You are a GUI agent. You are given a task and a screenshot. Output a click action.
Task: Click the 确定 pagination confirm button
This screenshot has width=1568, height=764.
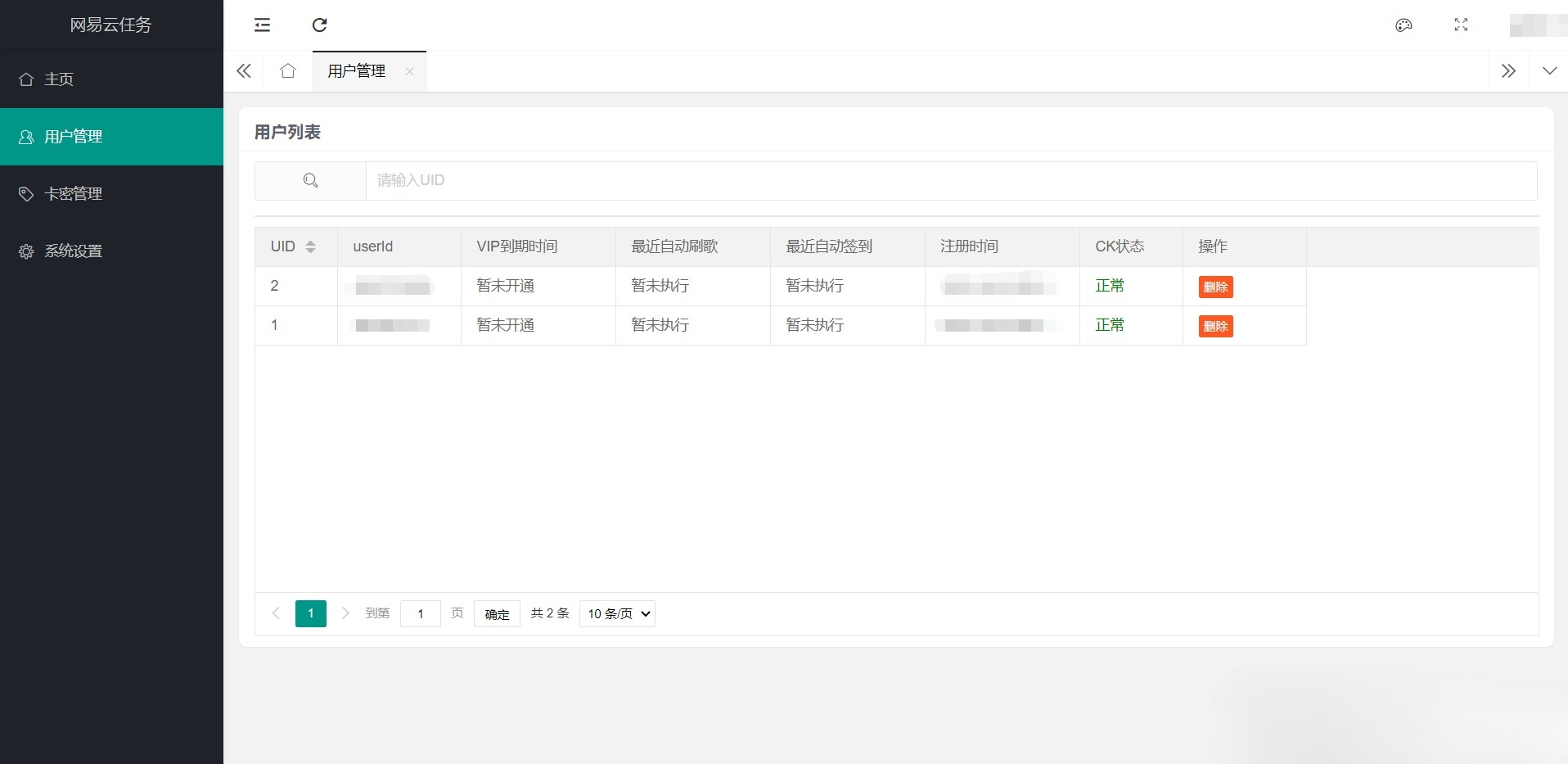(497, 614)
